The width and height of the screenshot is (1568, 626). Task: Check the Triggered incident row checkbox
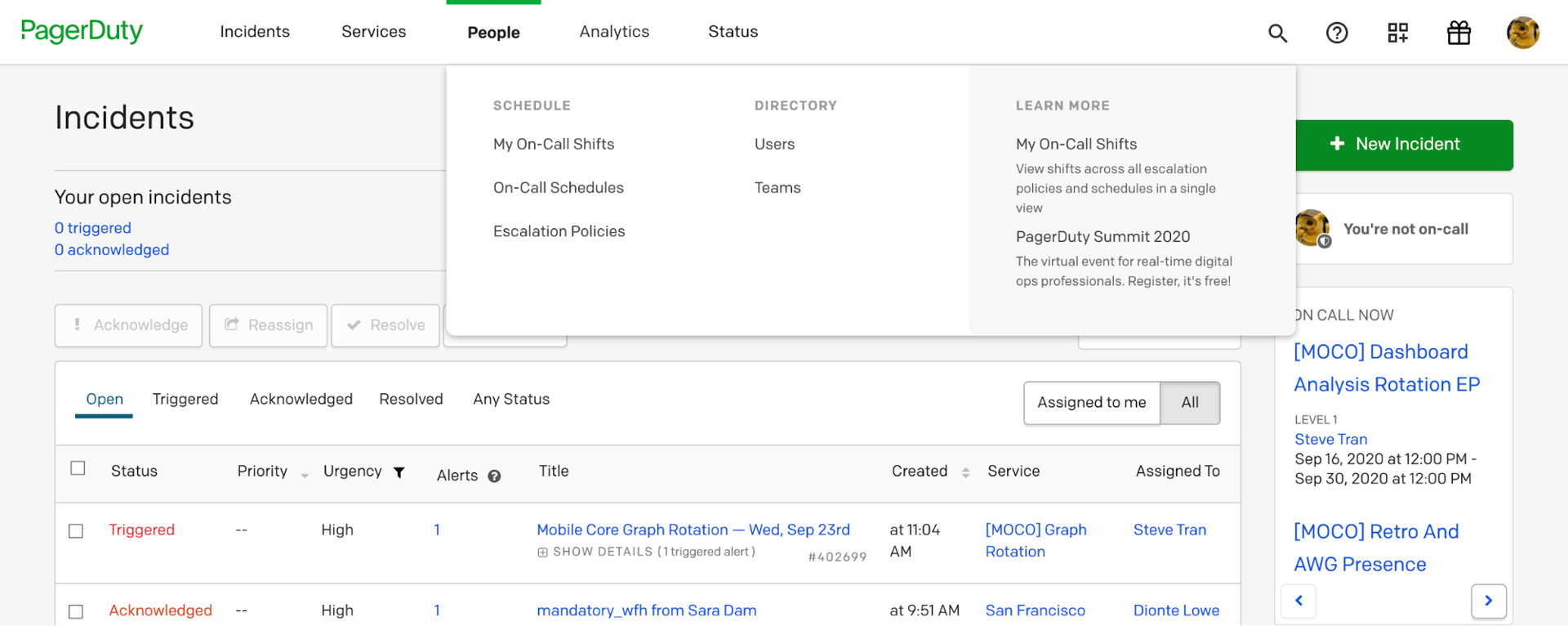pyautogui.click(x=77, y=531)
